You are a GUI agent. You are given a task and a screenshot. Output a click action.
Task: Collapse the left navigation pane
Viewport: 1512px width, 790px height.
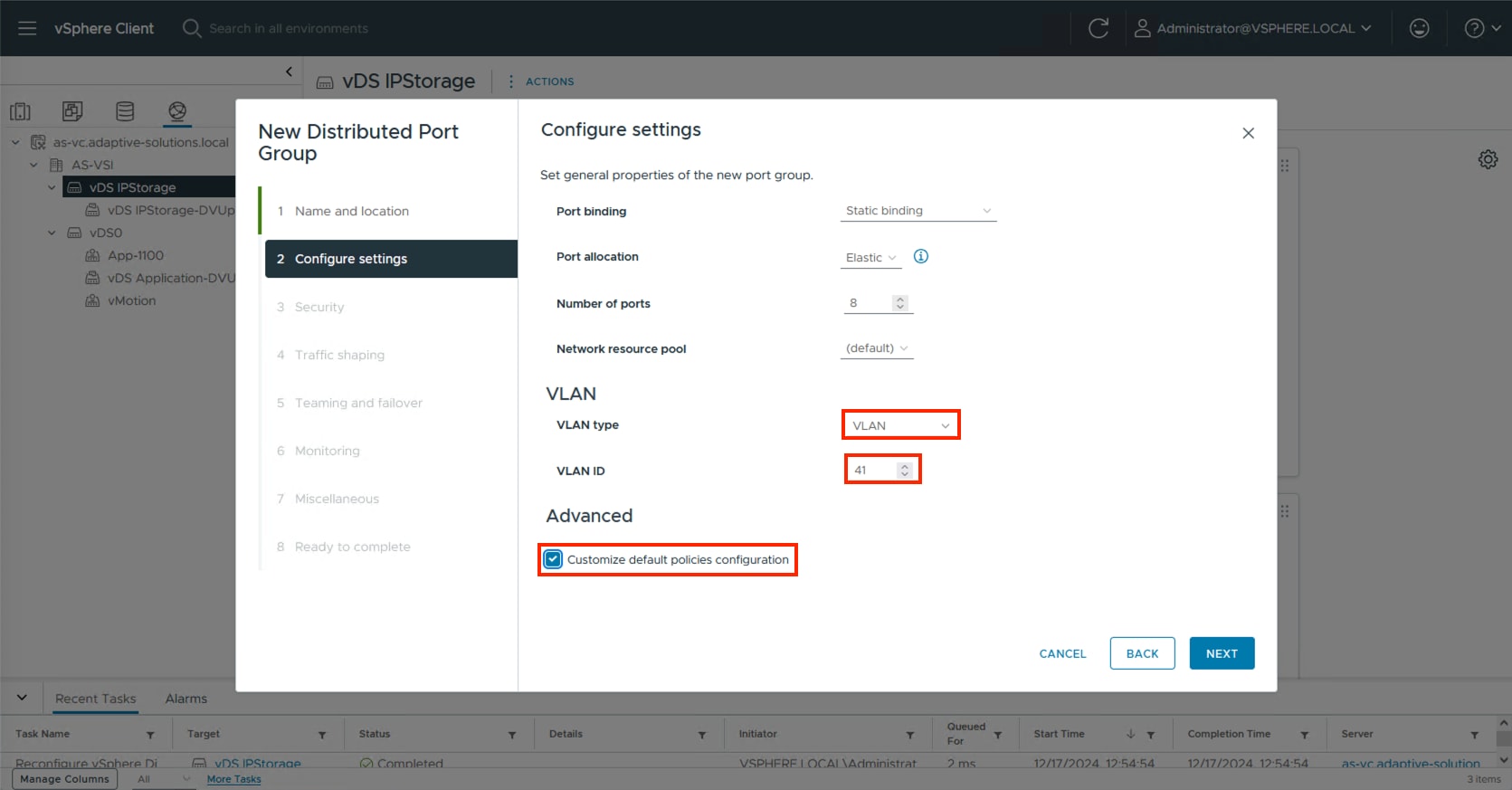point(289,71)
